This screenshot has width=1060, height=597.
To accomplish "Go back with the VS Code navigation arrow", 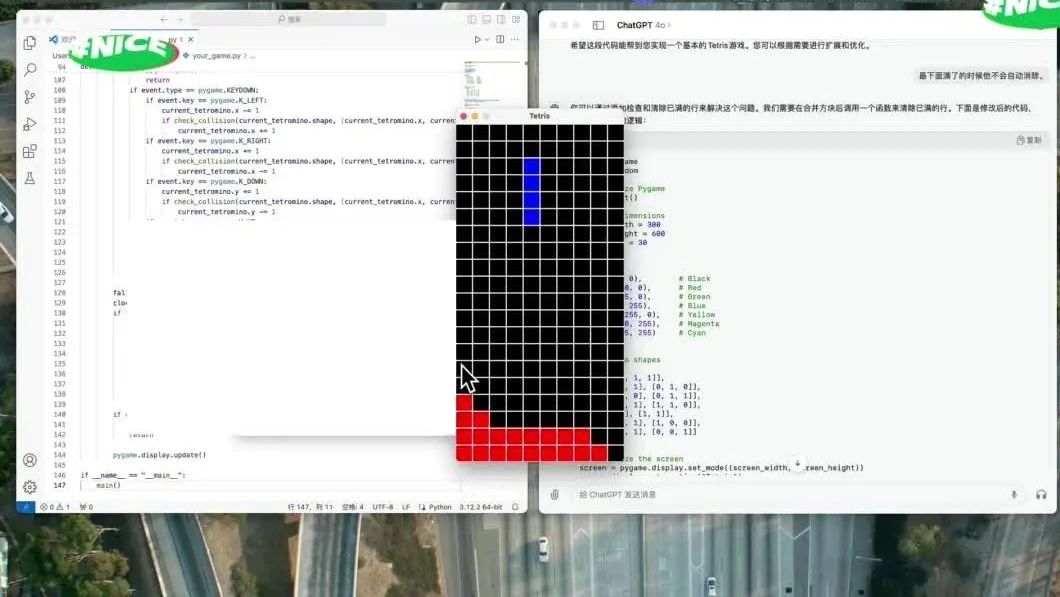I will [x=164, y=20].
